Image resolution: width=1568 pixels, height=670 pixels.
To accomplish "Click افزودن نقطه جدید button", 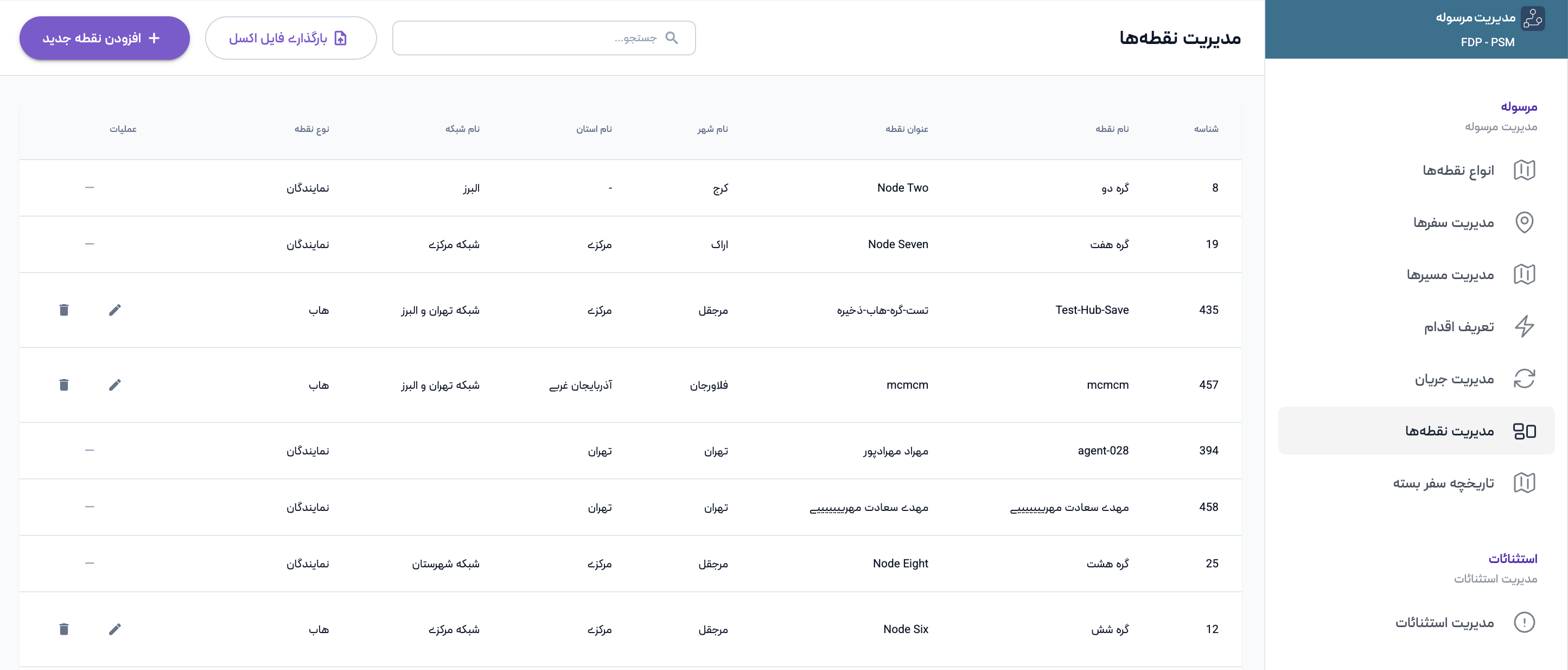I will click(105, 38).
